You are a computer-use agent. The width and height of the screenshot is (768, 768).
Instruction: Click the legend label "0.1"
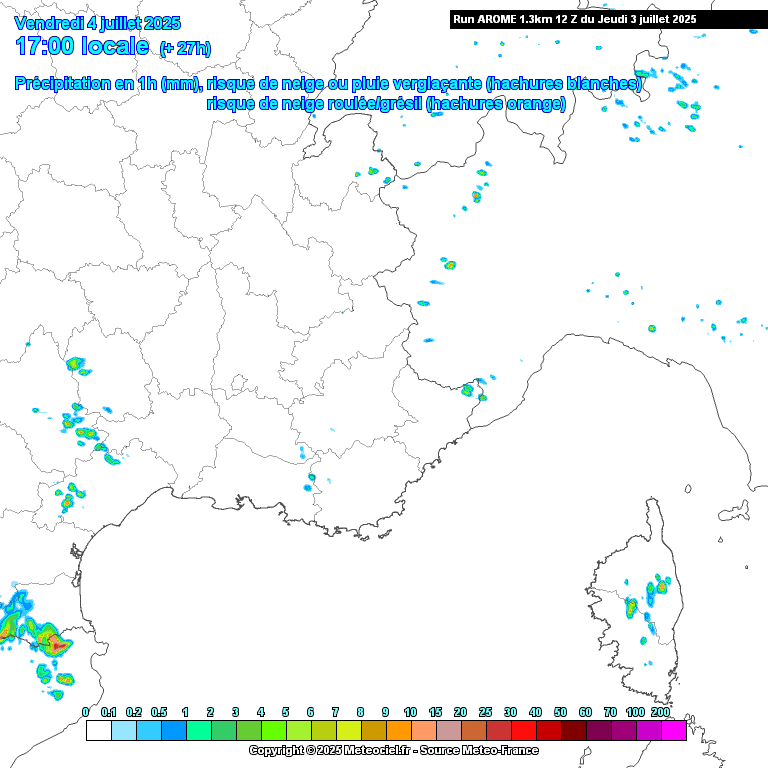pyautogui.click(x=108, y=712)
